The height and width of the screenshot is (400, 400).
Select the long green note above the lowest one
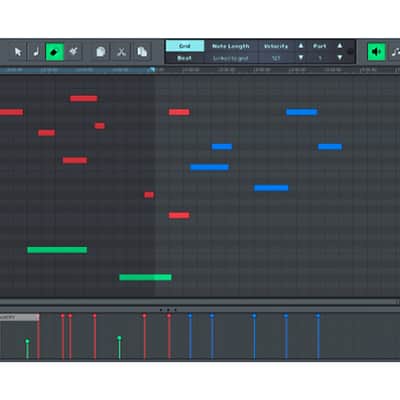(57, 250)
